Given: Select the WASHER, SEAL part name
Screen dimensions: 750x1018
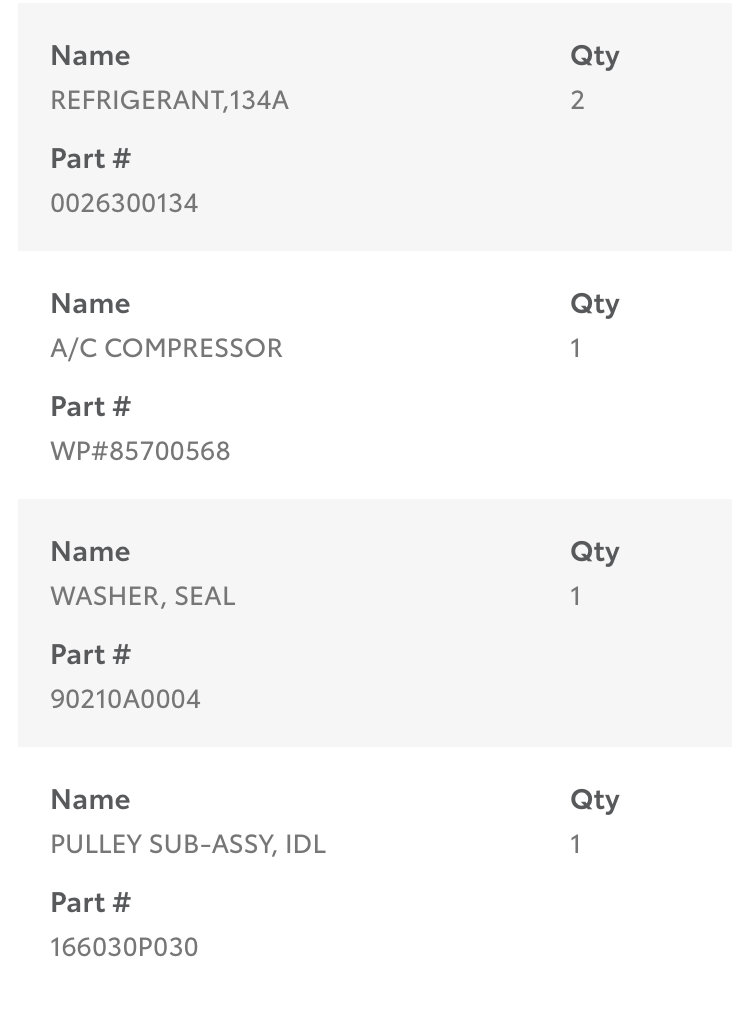Looking at the screenshot, I should click(x=143, y=596).
